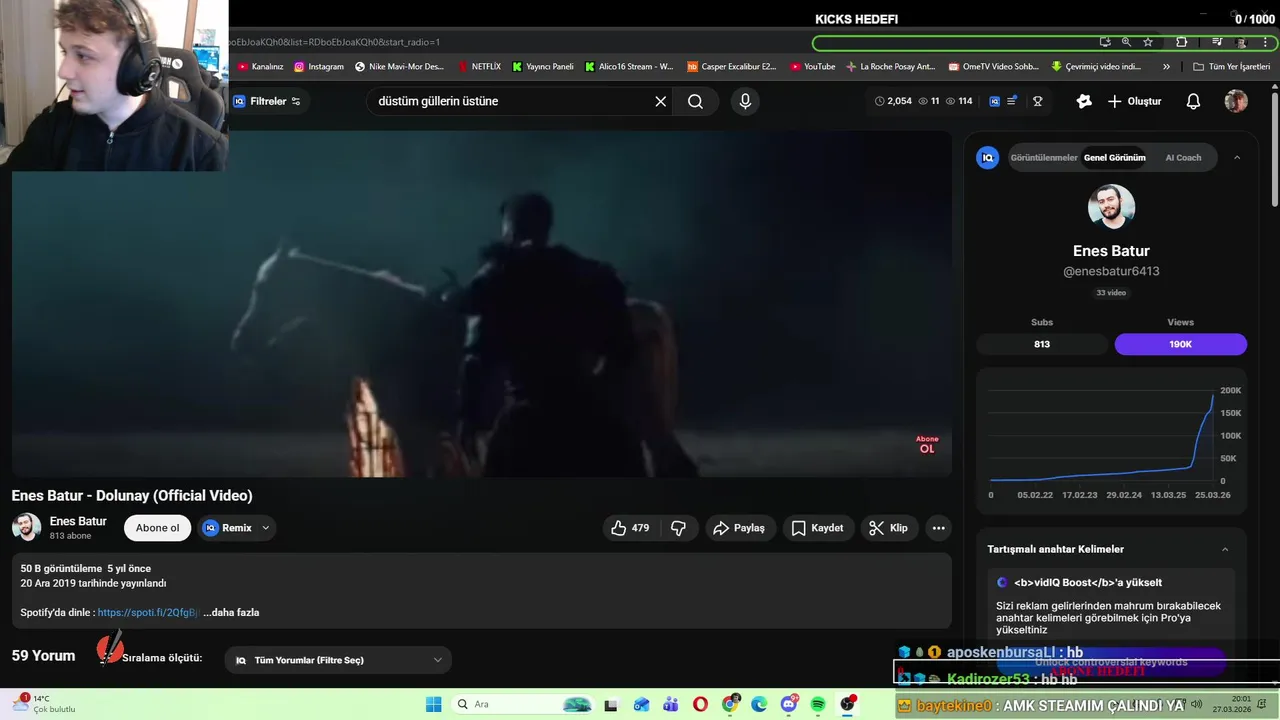Click the blue vidIQ logo in the stats bar
This screenshot has height=720, width=1280.
point(995,101)
